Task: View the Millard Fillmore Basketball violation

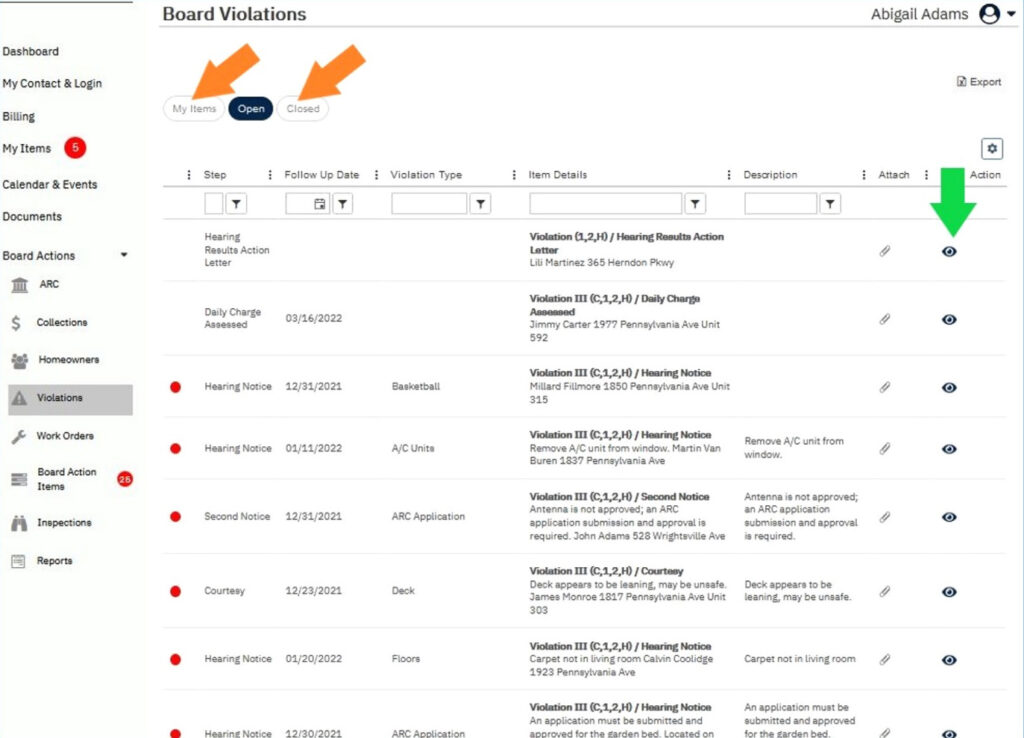Action: (x=950, y=387)
